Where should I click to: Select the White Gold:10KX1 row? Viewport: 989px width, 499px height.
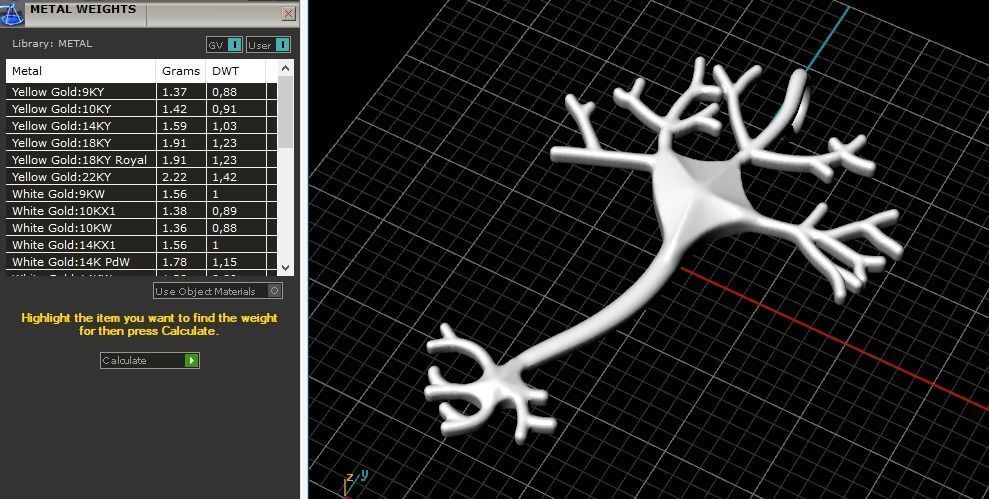(141, 211)
